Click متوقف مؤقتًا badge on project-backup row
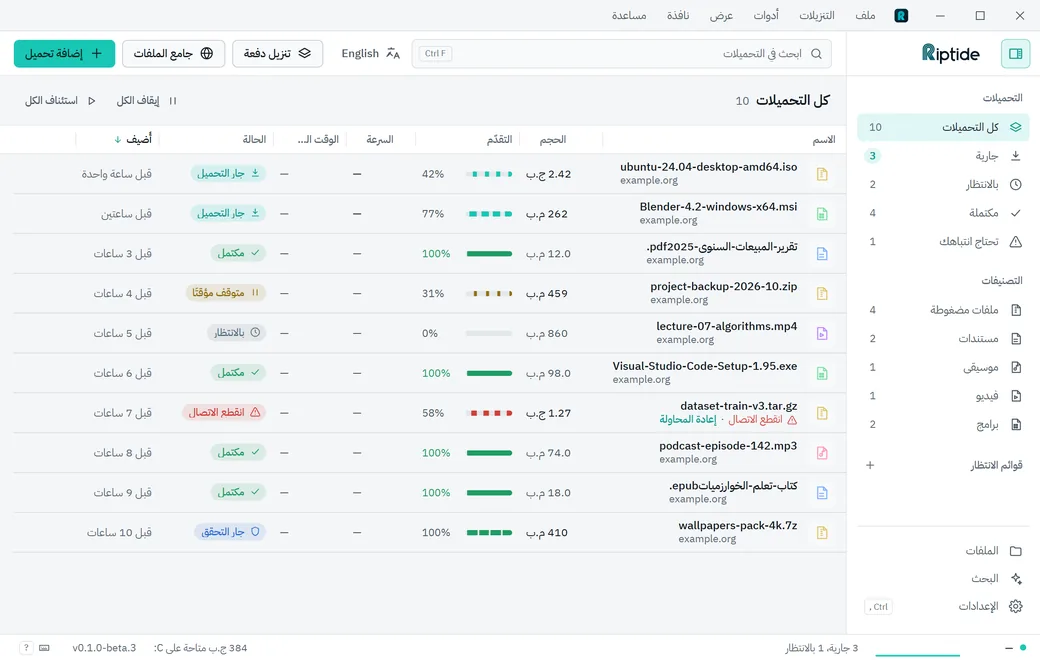Screen dimensions: 1040x660 coord(226,293)
